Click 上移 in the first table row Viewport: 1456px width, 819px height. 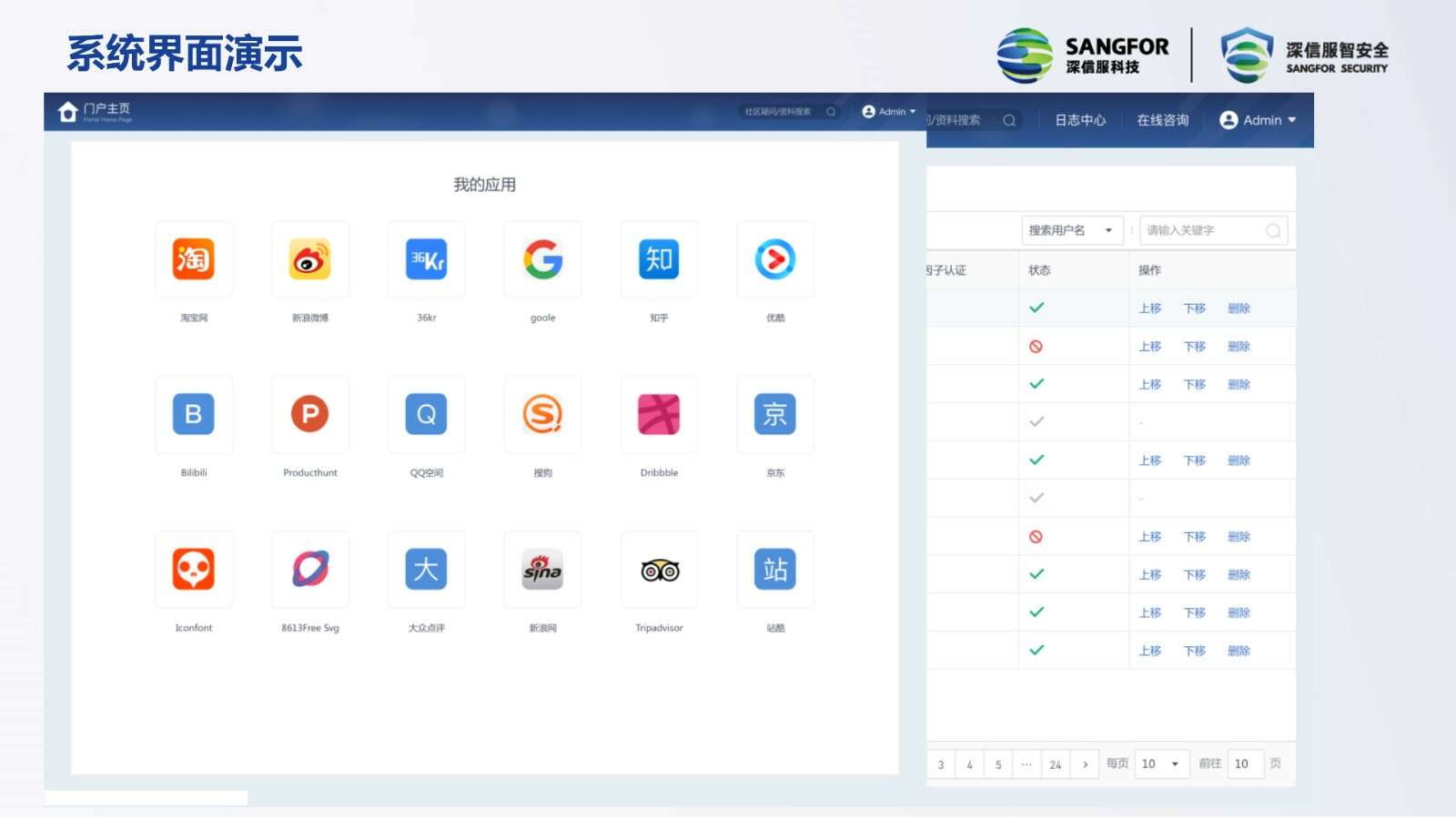[1150, 308]
